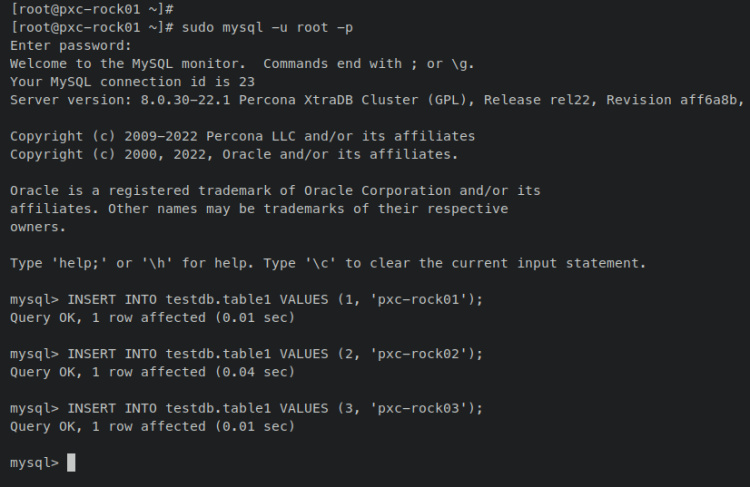
Task: Click the Percona LLC copyright line
Action: (242, 136)
